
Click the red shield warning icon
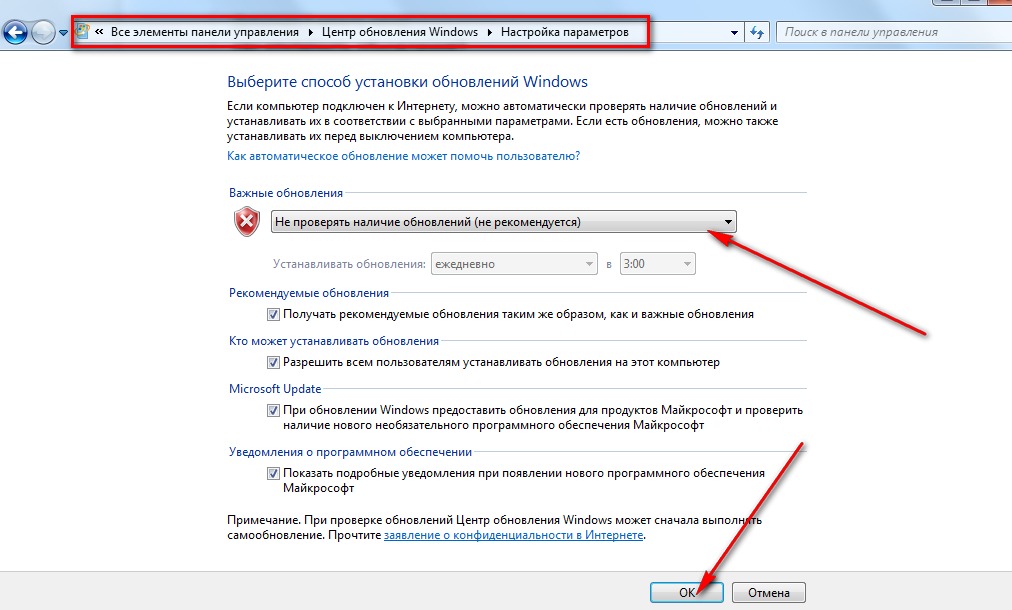[x=247, y=221]
